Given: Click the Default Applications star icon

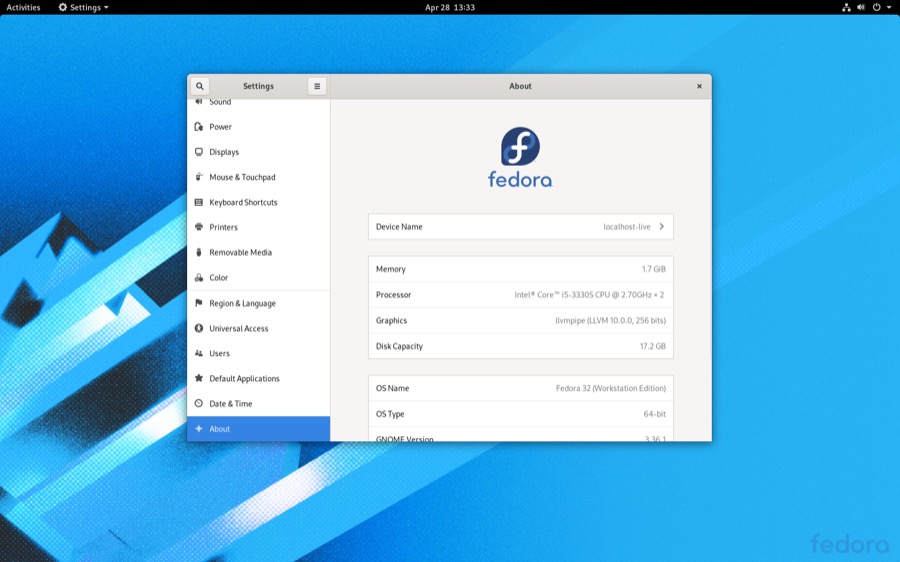Looking at the screenshot, I should pyautogui.click(x=199, y=378).
